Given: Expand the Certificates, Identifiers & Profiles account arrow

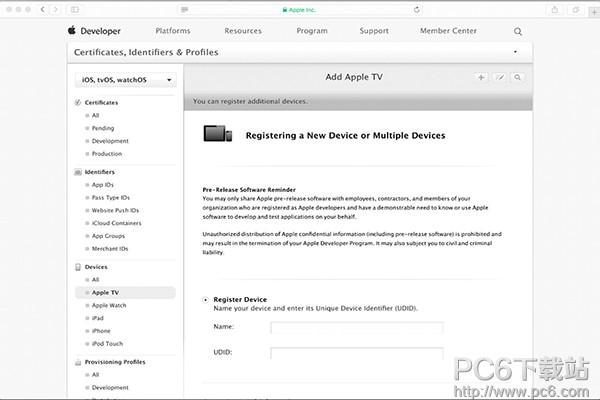Looking at the screenshot, I should [x=515, y=52].
